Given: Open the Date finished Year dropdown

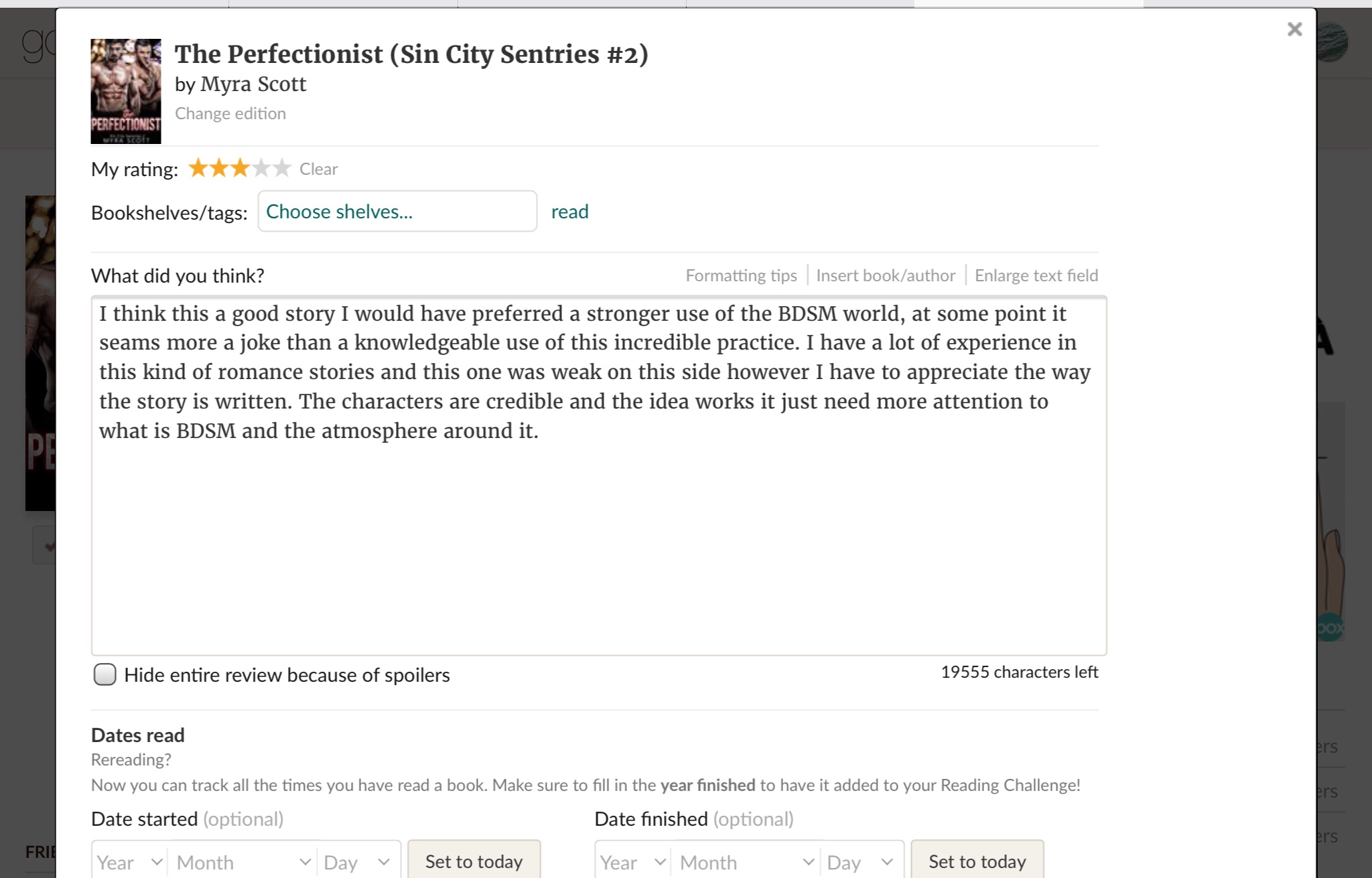Looking at the screenshot, I should tap(633, 862).
